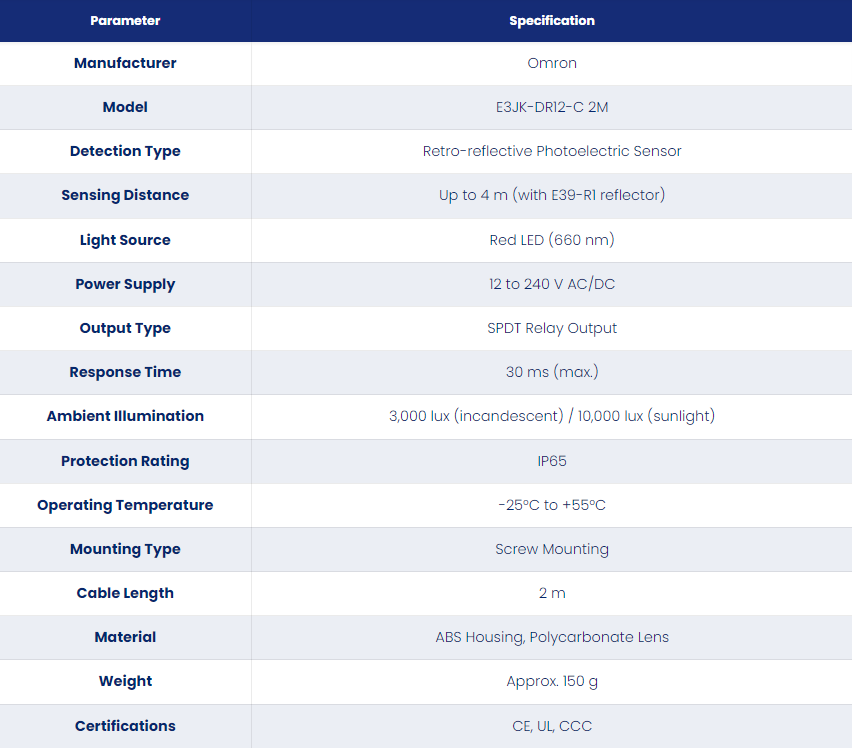Select the SPDT Relay Output cell
This screenshot has width=852, height=748.
tap(552, 328)
